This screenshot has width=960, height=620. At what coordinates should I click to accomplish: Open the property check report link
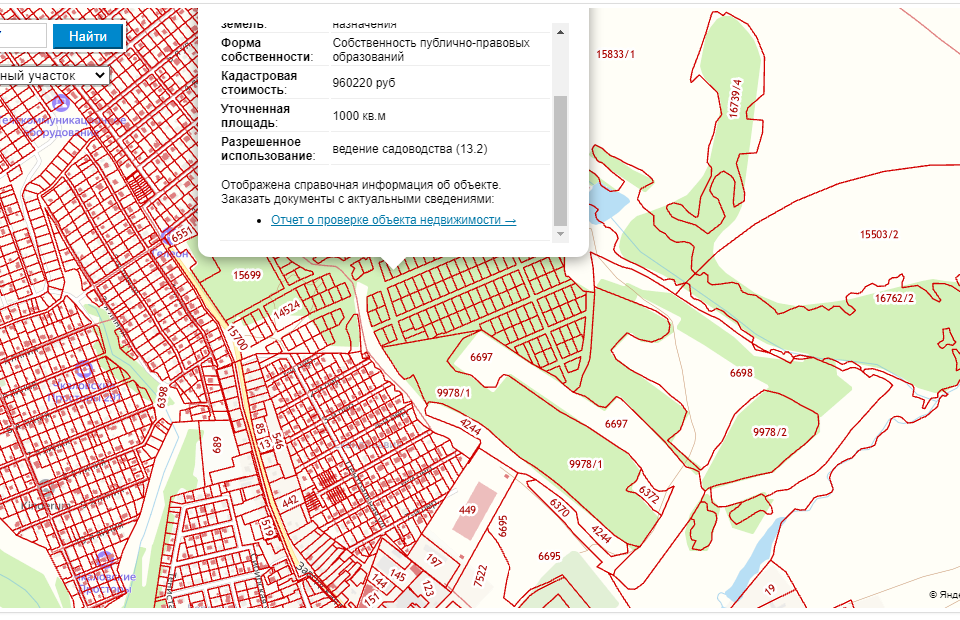click(x=393, y=220)
